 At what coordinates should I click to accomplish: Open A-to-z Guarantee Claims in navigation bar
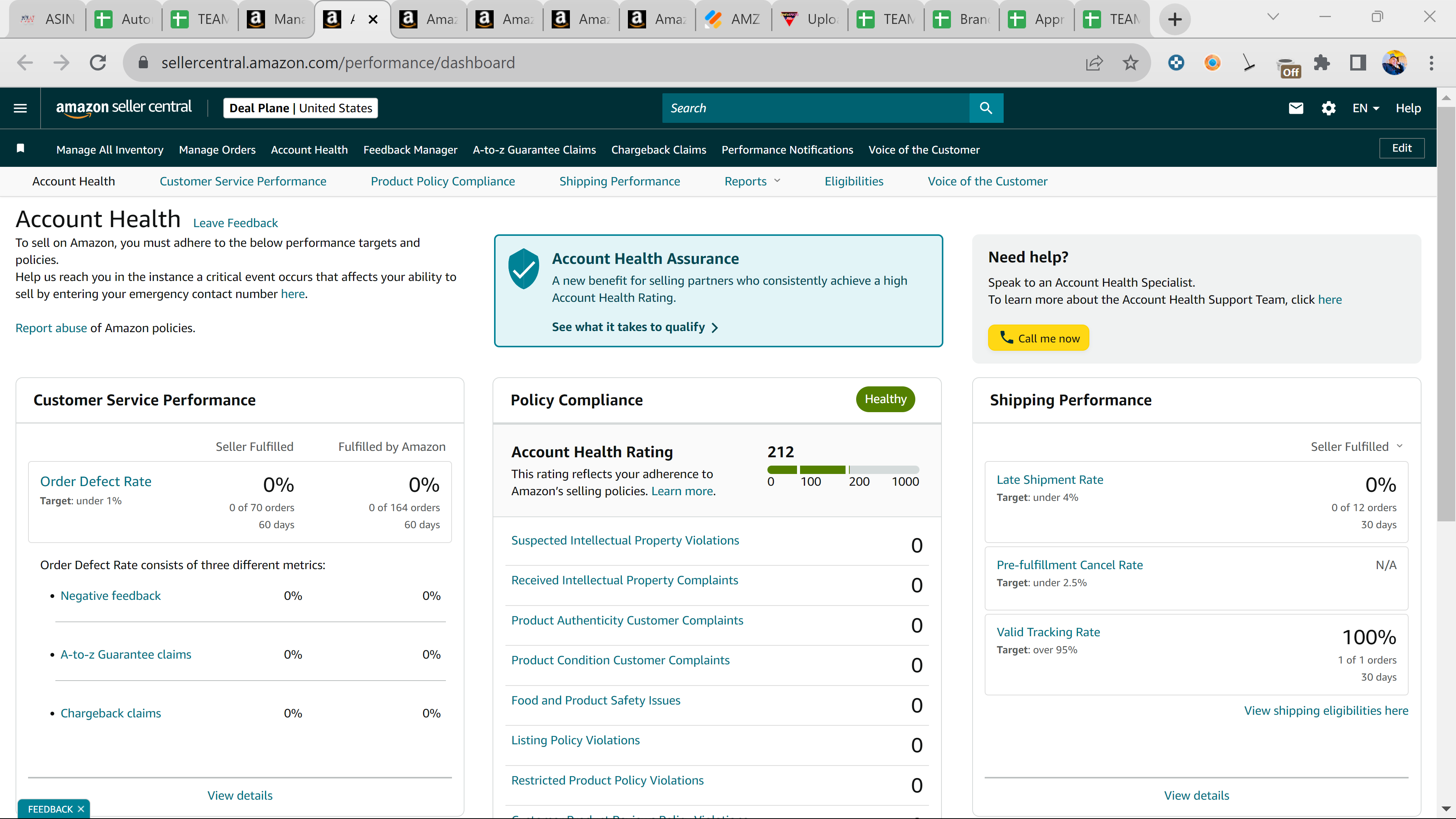[x=534, y=150]
